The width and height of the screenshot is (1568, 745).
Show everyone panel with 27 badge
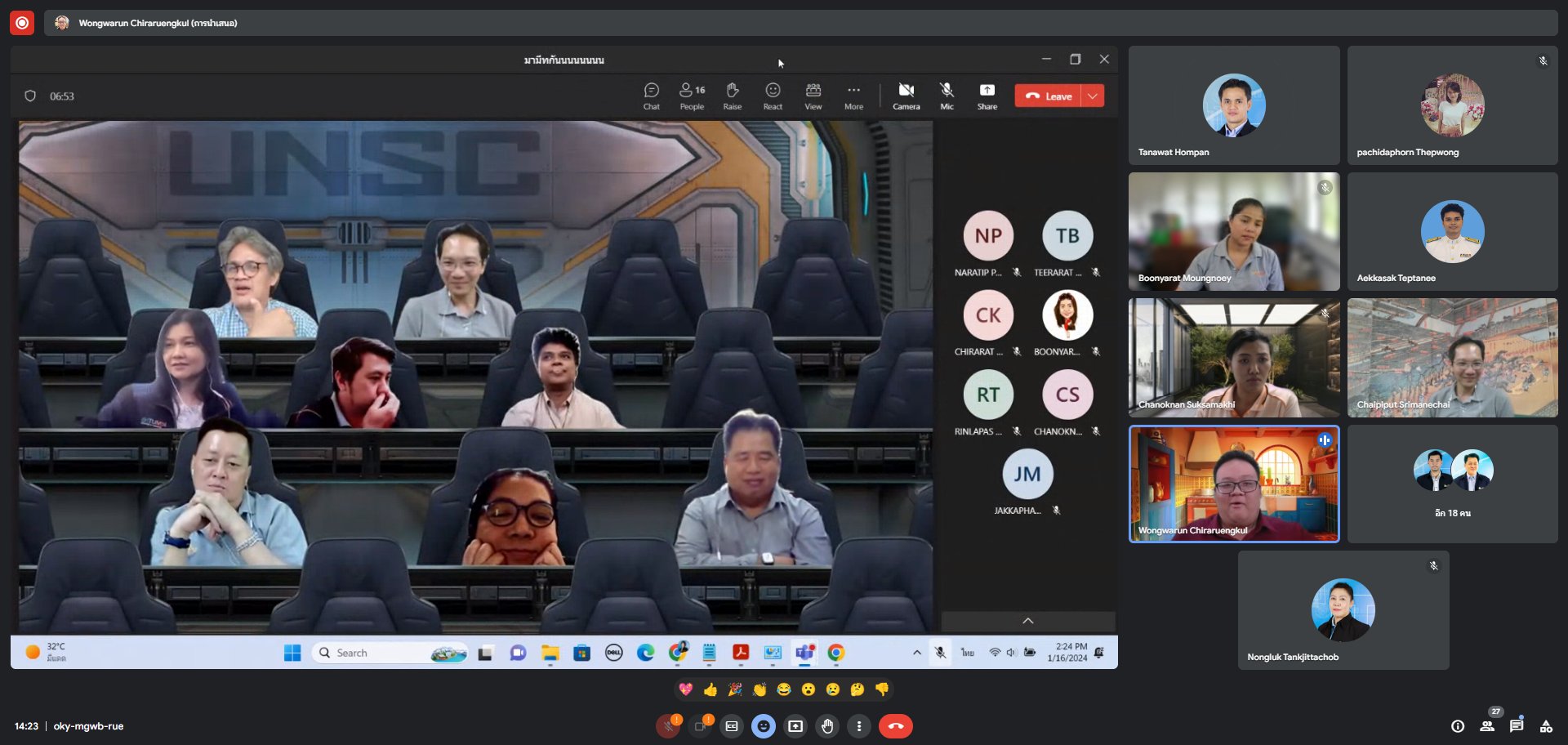pos(1487,725)
